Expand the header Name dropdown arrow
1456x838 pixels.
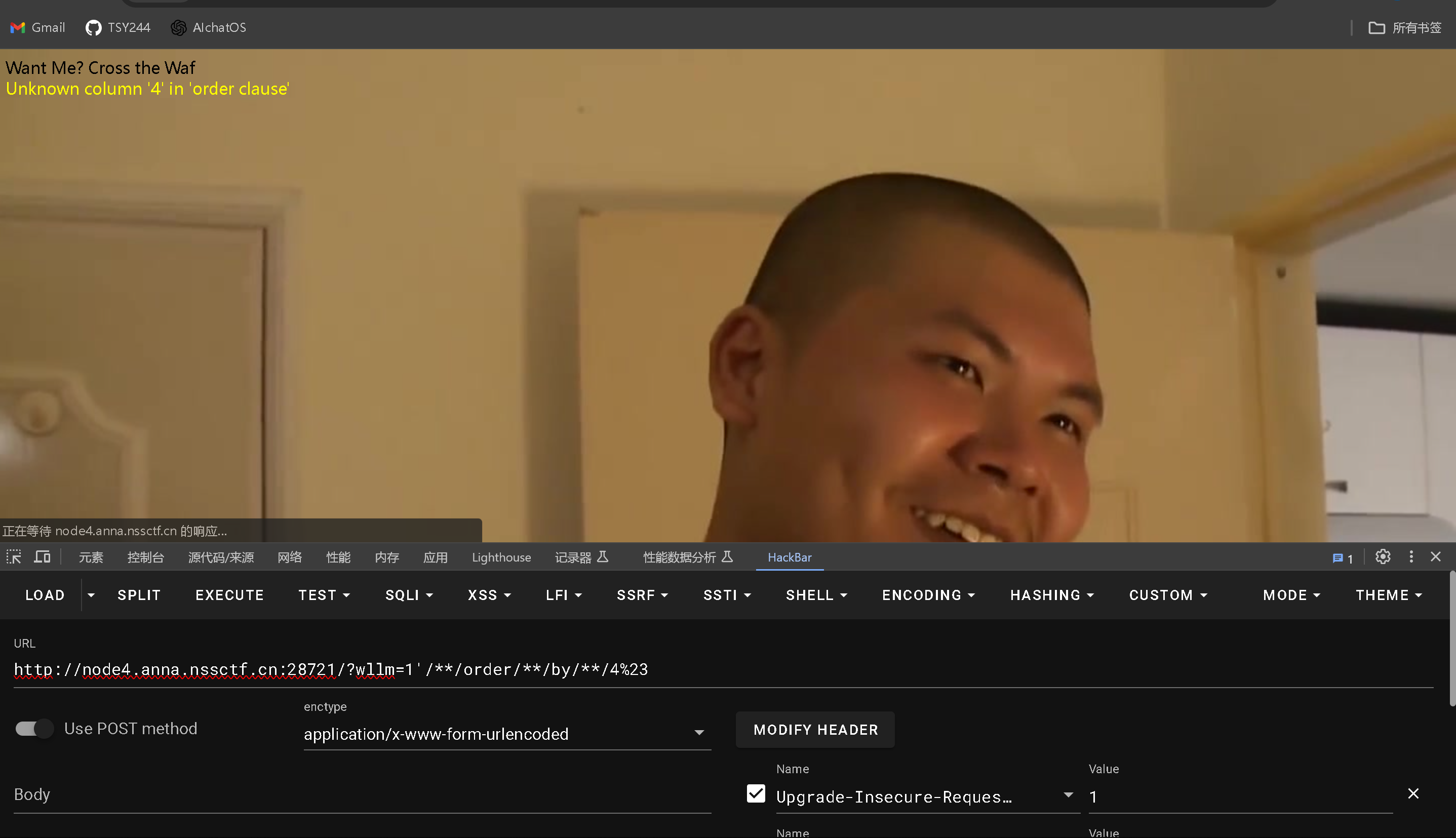(x=1068, y=795)
